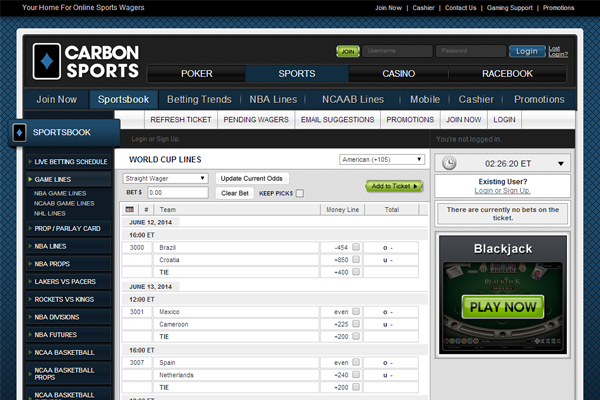This screenshot has width=600, height=400.
Task: Click Refresh Ticket toolbar button
Action: point(181,120)
